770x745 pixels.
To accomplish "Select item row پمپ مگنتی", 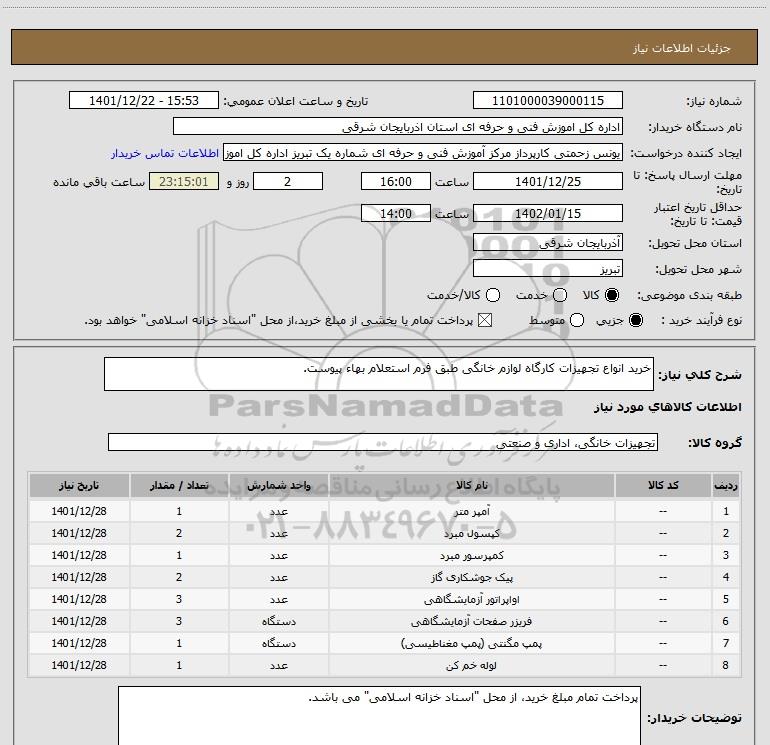I will click(385, 643).
